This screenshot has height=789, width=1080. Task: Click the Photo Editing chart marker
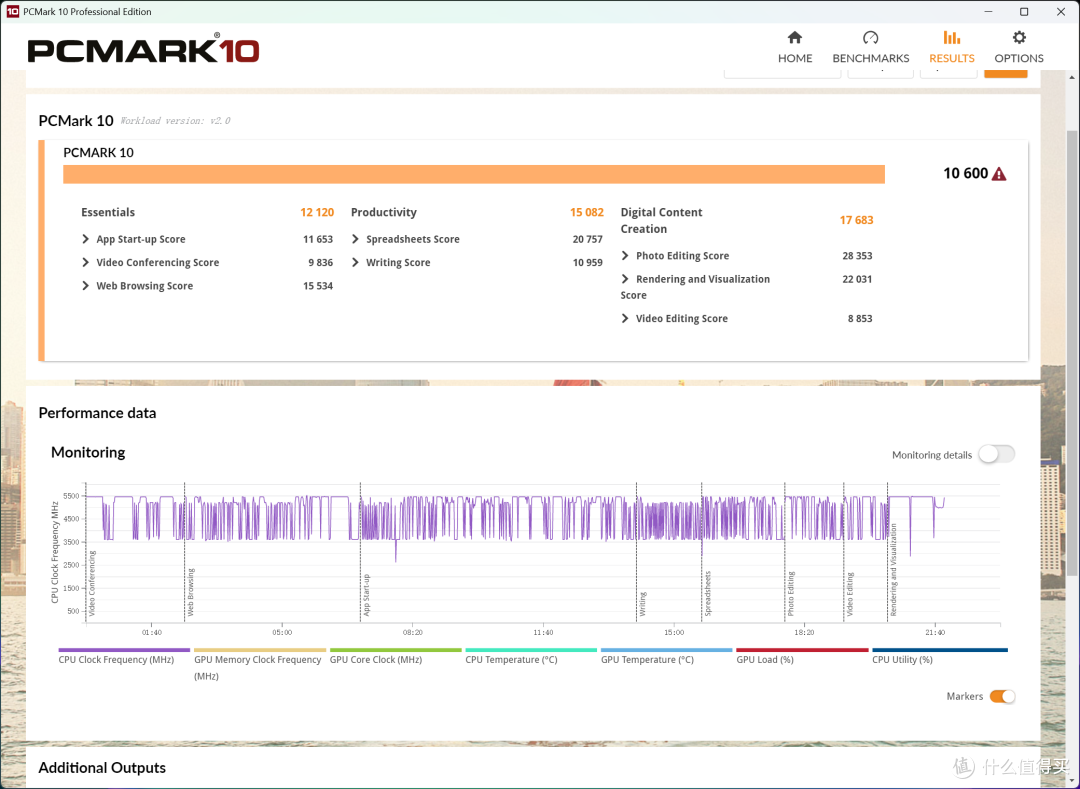click(x=791, y=593)
